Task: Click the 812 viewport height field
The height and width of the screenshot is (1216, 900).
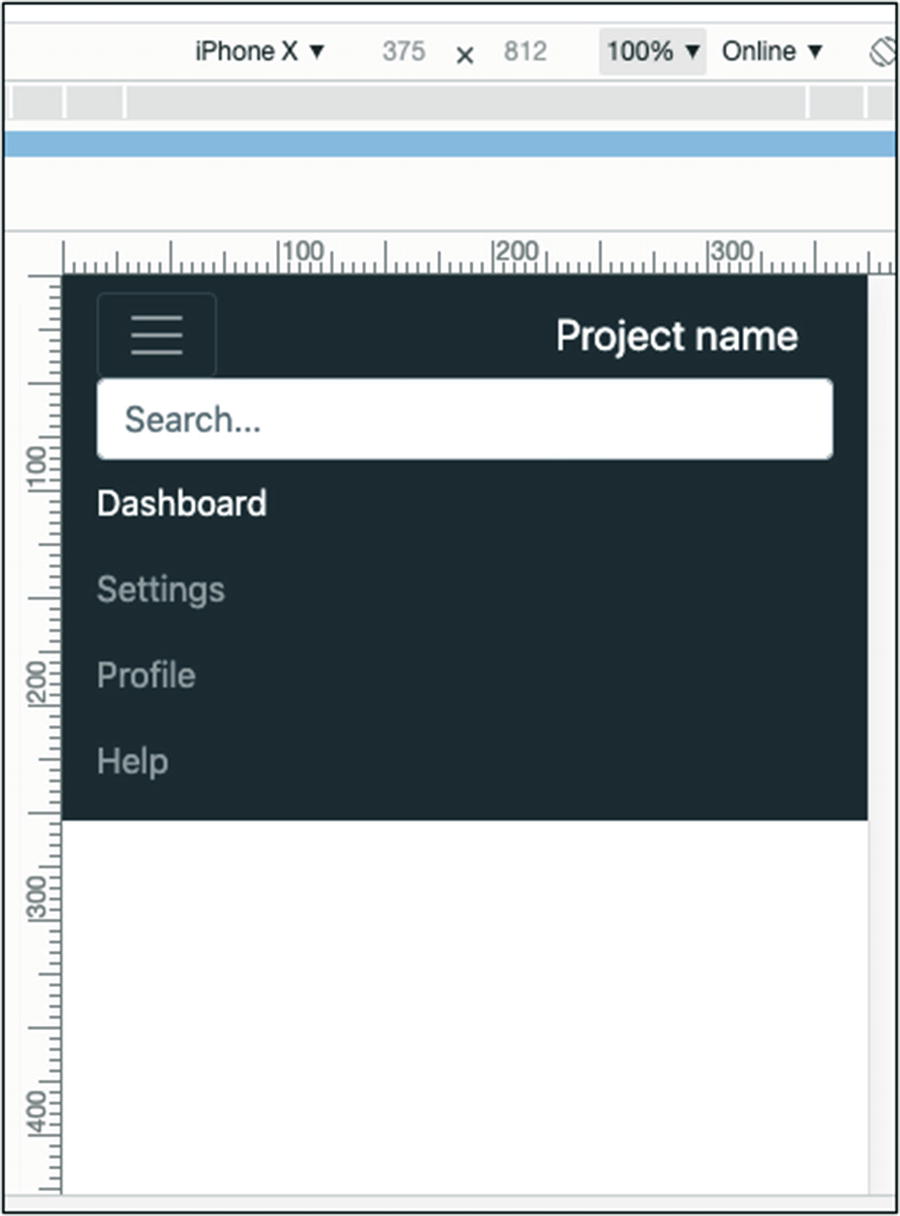Action: [525, 52]
